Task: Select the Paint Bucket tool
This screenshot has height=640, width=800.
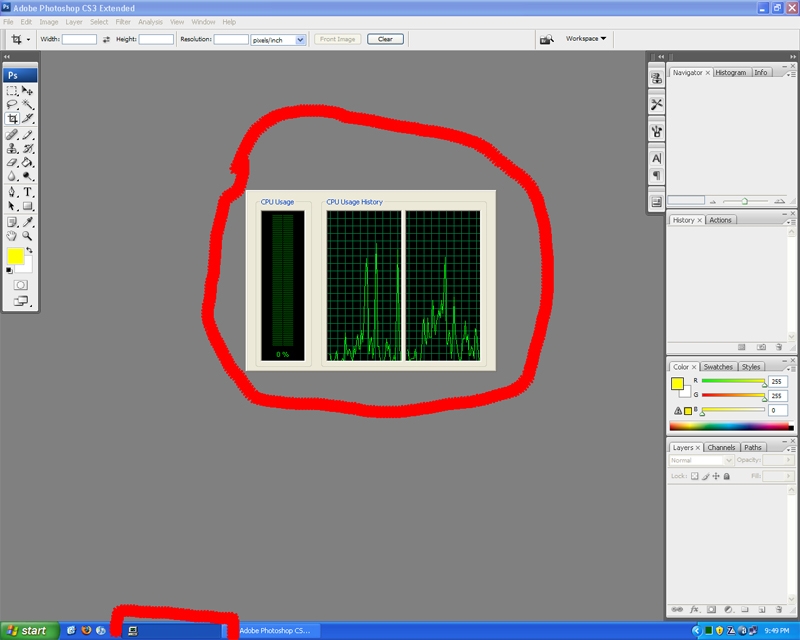Action: click(28, 162)
